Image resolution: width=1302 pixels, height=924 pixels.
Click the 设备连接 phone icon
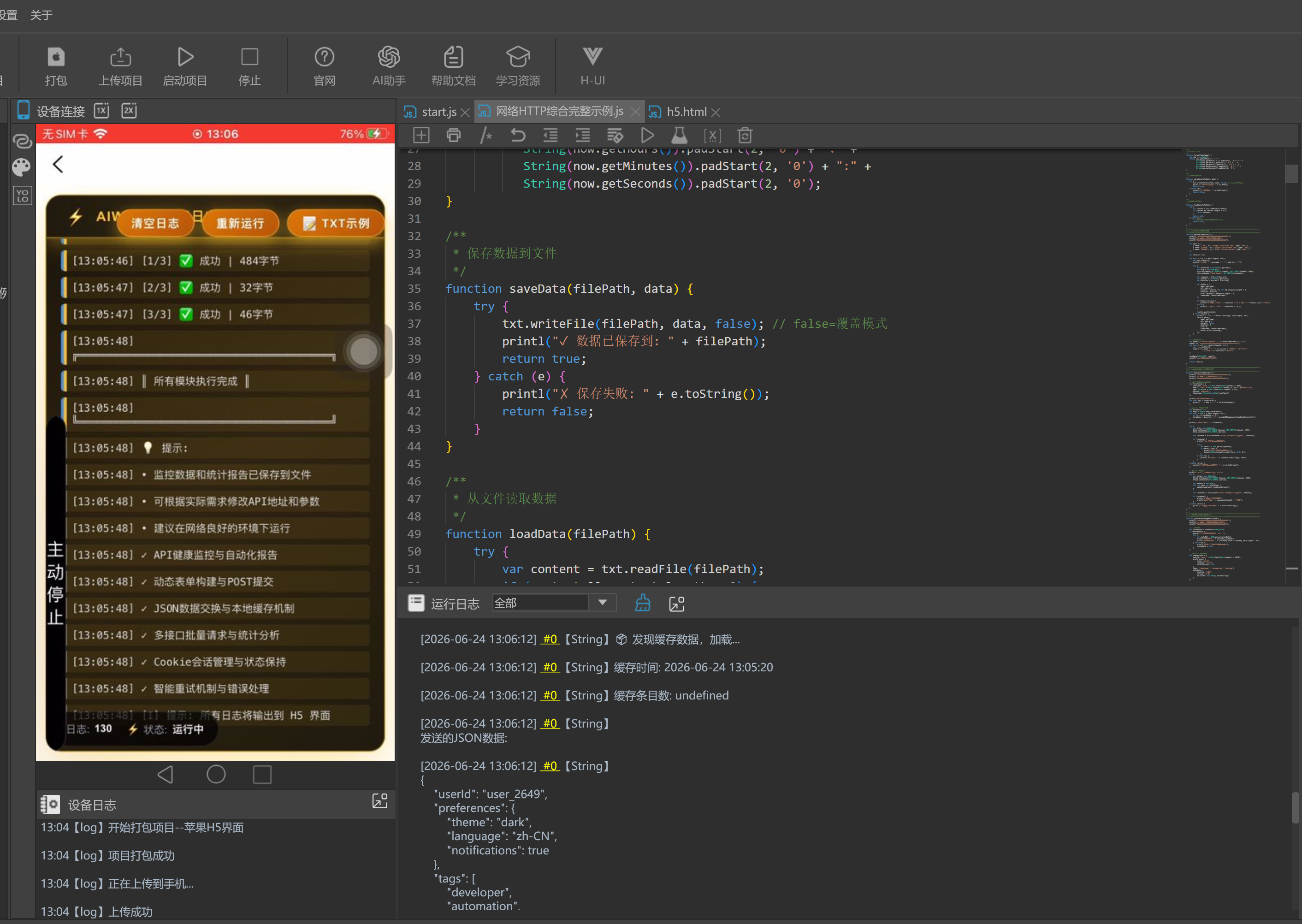(23, 110)
